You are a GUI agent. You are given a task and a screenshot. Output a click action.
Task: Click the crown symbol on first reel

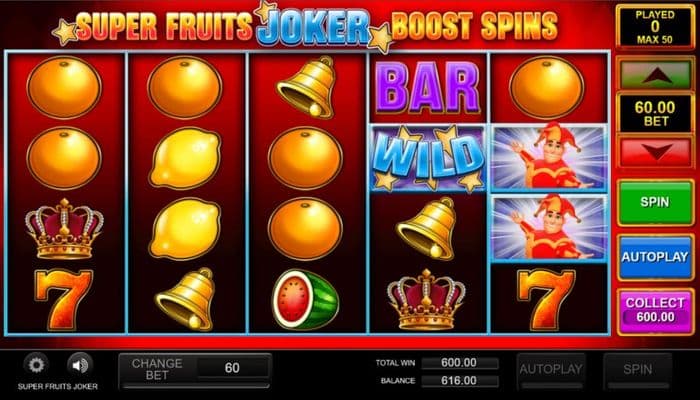(64, 229)
